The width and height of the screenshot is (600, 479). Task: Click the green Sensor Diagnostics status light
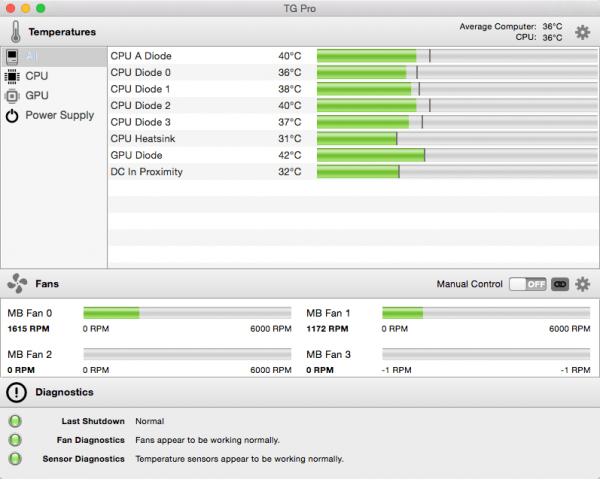click(15, 458)
